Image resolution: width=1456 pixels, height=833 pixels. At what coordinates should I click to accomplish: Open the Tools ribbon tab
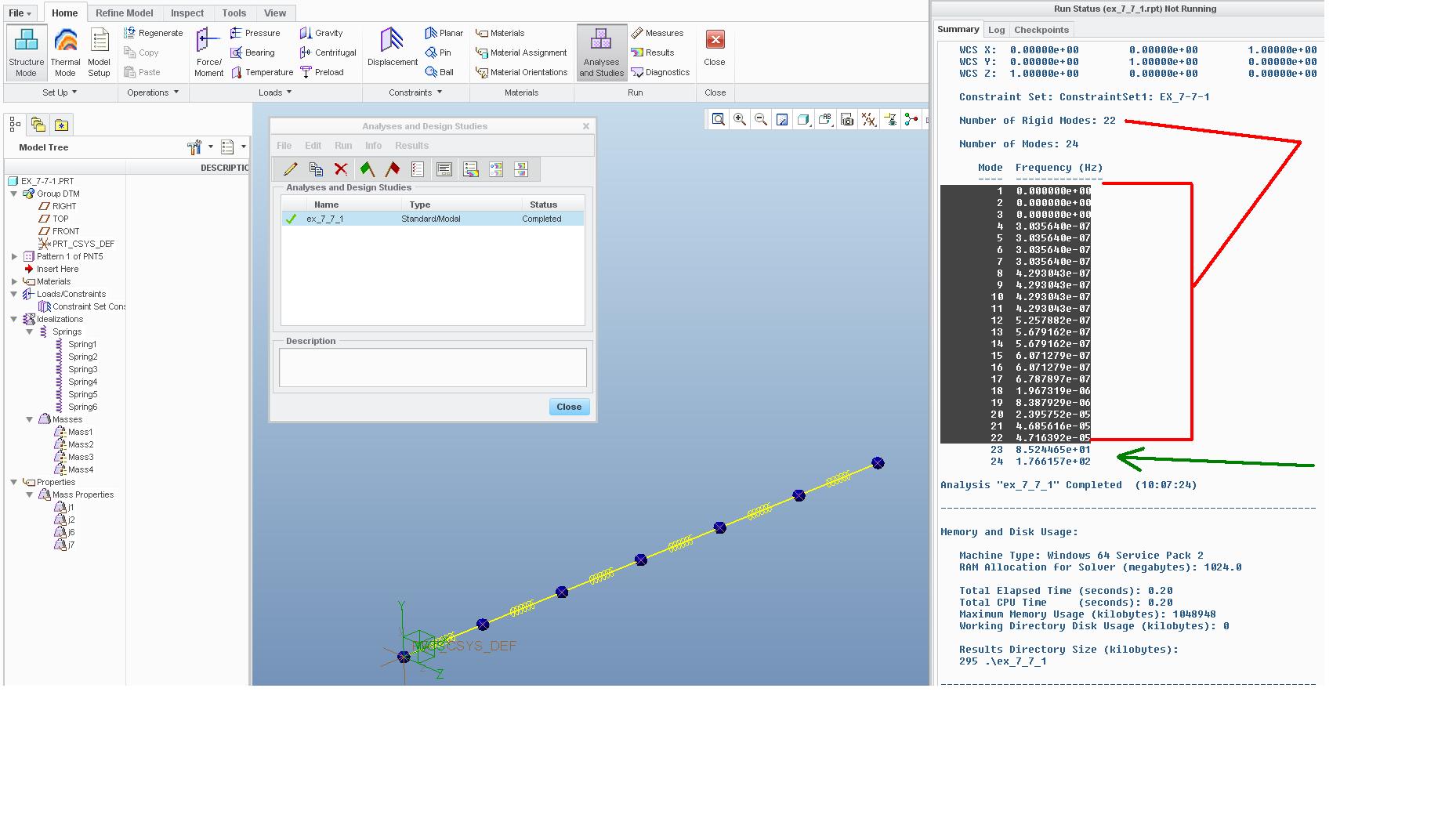pyautogui.click(x=234, y=13)
